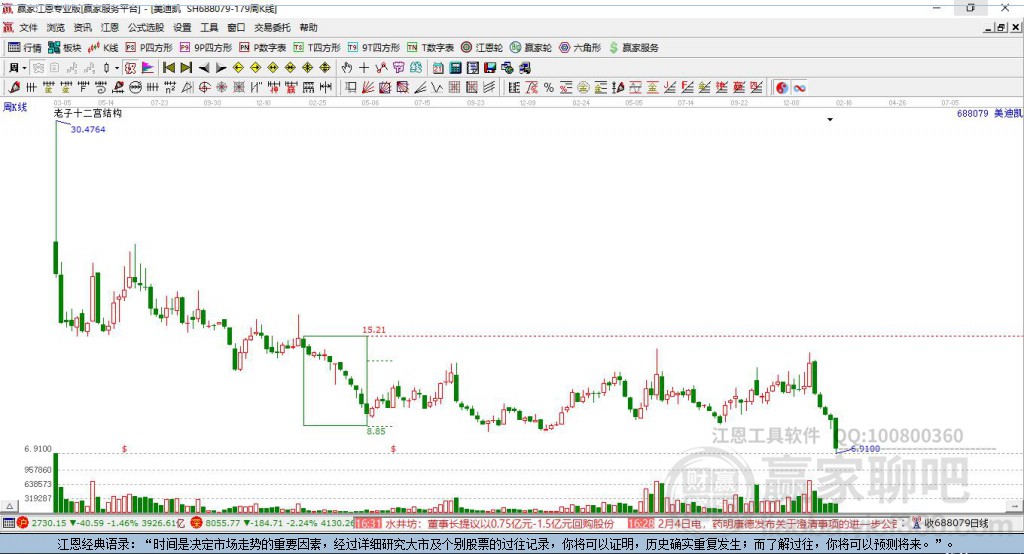Open the T四方形 time square
The height and width of the screenshot is (554, 1024).
(317, 48)
